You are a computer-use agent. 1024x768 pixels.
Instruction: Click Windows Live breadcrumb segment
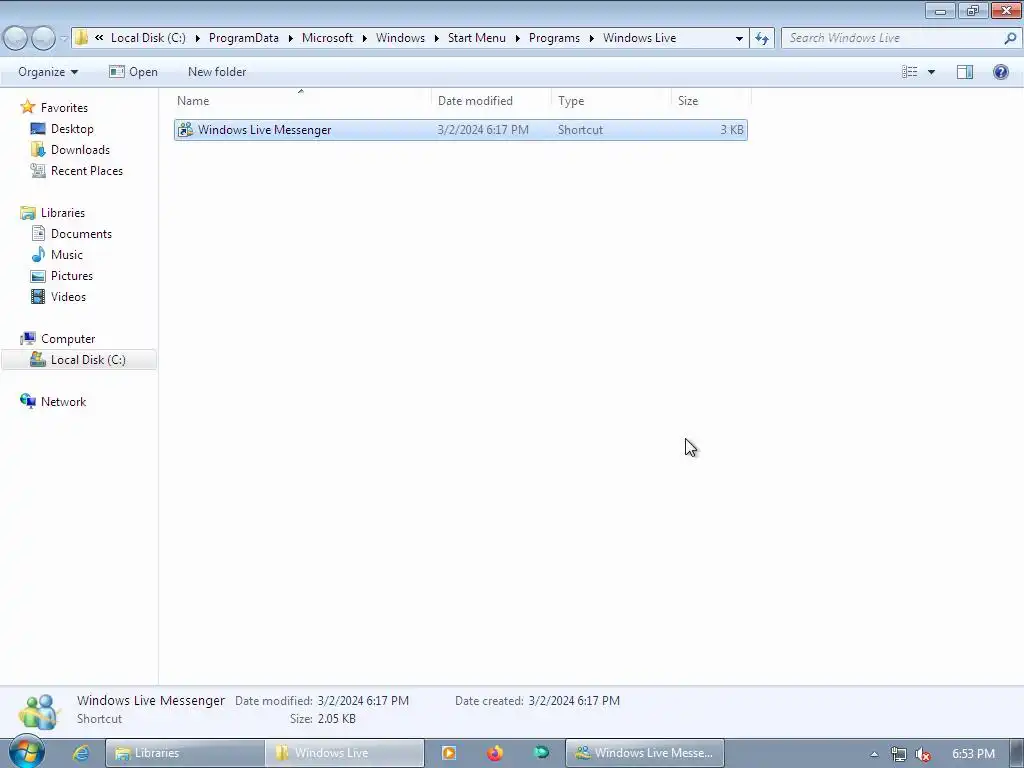click(639, 38)
